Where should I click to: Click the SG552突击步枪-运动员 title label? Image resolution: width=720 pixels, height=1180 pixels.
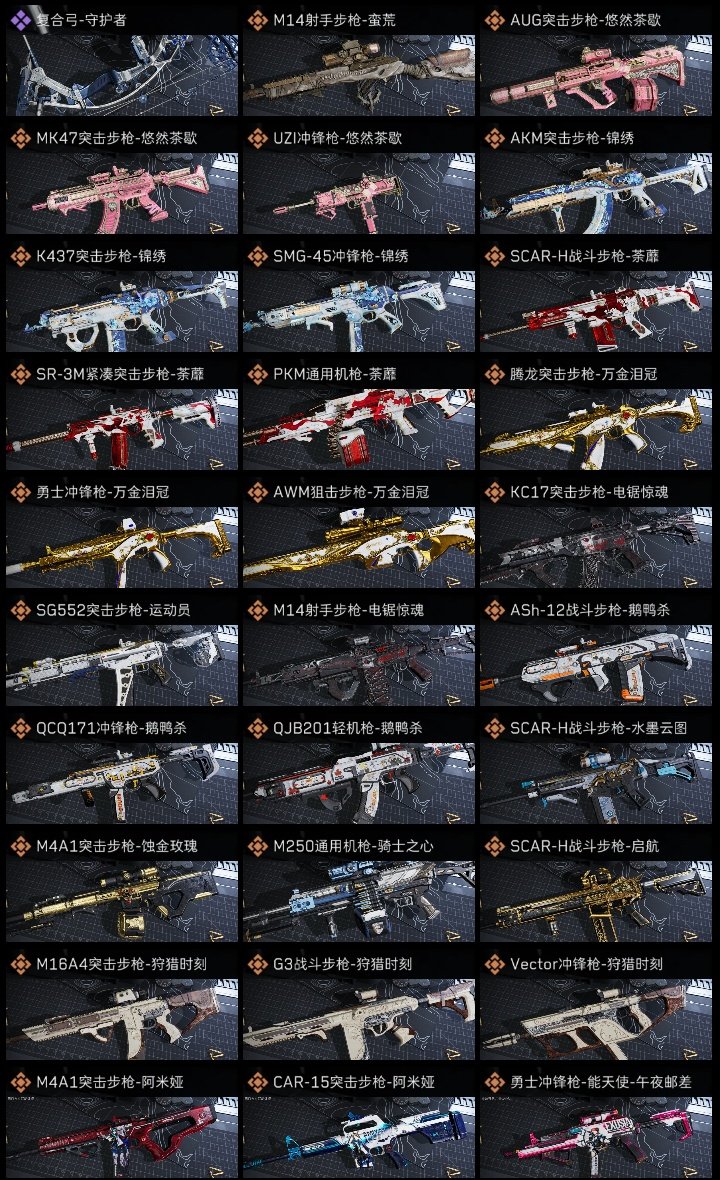click(x=113, y=610)
